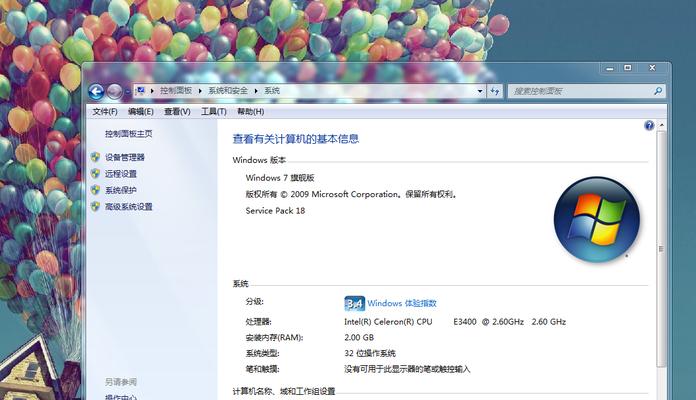Viewport: 696px width, 400px height.
Task: Click the greyed forward navigation arrow
Action: [x=115, y=91]
